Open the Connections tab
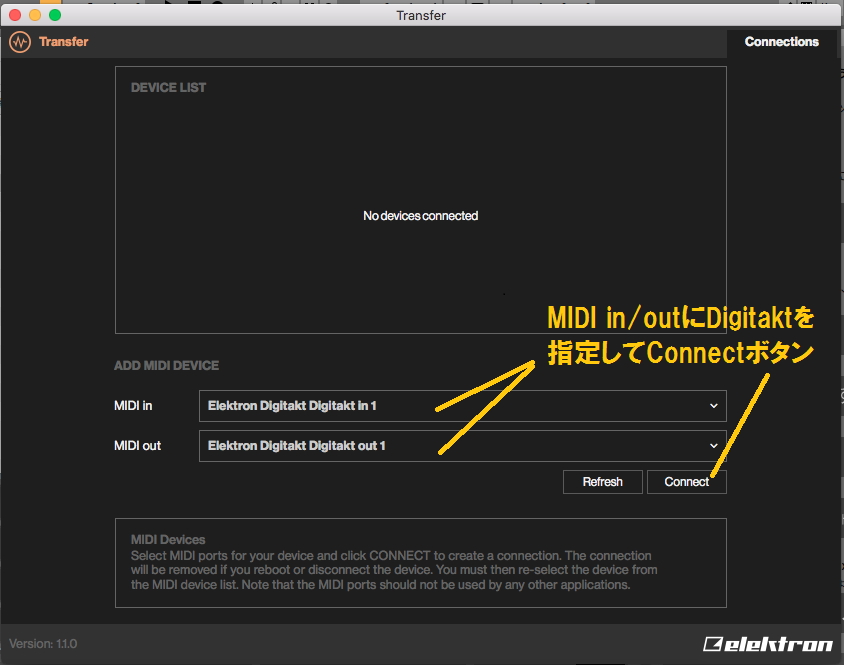The width and height of the screenshot is (844, 665). point(782,42)
